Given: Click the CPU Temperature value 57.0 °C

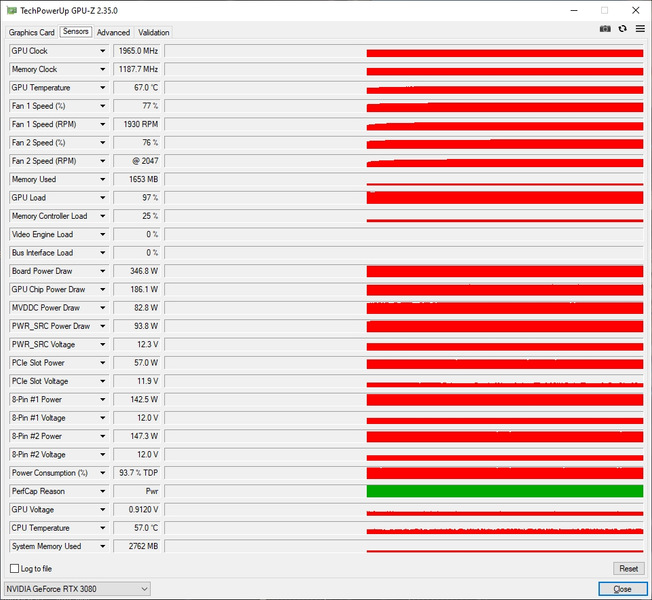Looking at the screenshot, I should [x=137, y=528].
